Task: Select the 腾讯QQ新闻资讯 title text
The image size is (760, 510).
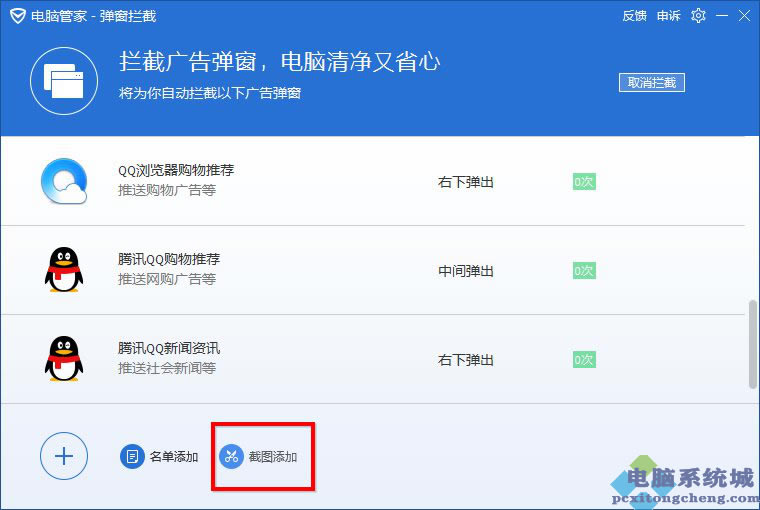Action: click(x=169, y=348)
